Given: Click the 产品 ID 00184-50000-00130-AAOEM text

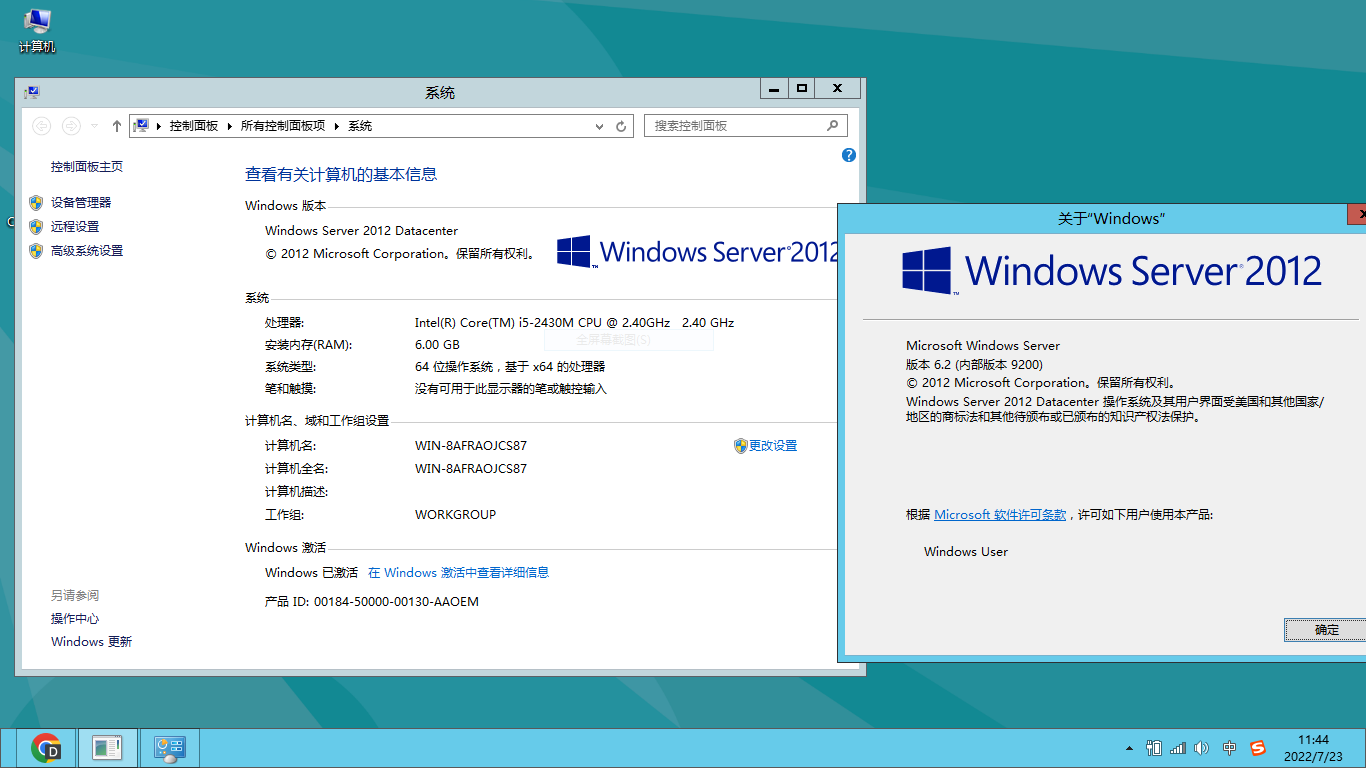Looking at the screenshot, I should coord(371,602).
